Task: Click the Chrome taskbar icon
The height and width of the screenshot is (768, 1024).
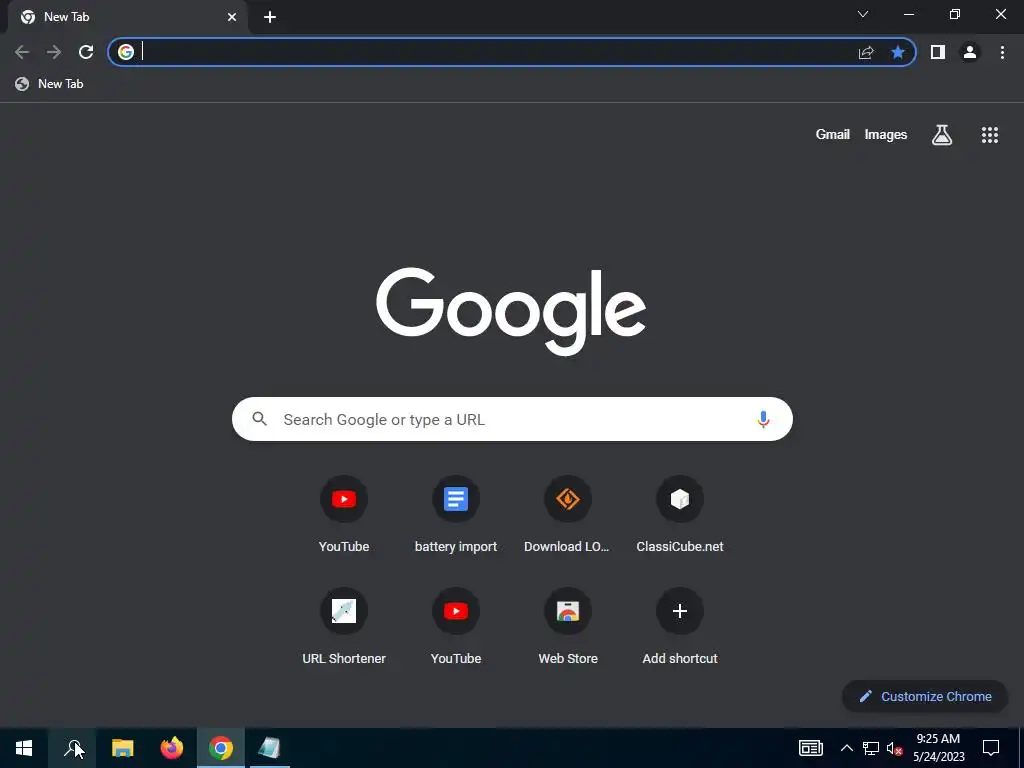Action: (x=221, y=748)
